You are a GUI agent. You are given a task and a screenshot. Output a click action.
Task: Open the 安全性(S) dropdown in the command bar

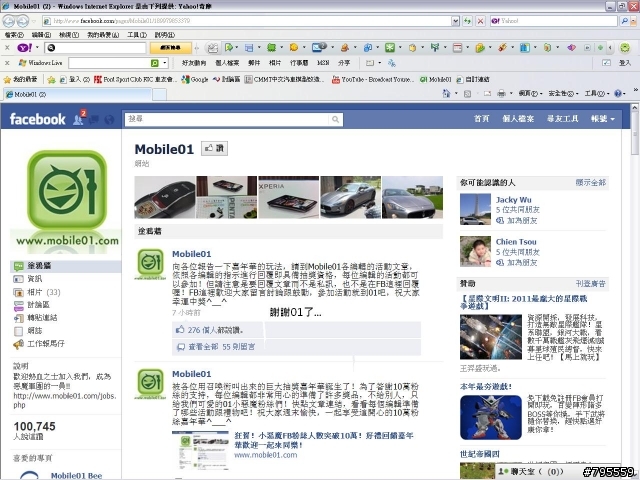(x=563, y=93)
